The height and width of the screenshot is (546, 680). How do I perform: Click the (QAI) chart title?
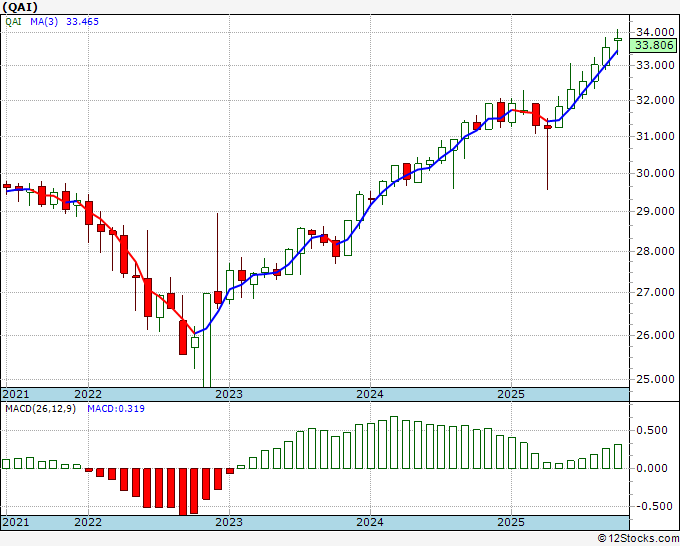(20, 7)
